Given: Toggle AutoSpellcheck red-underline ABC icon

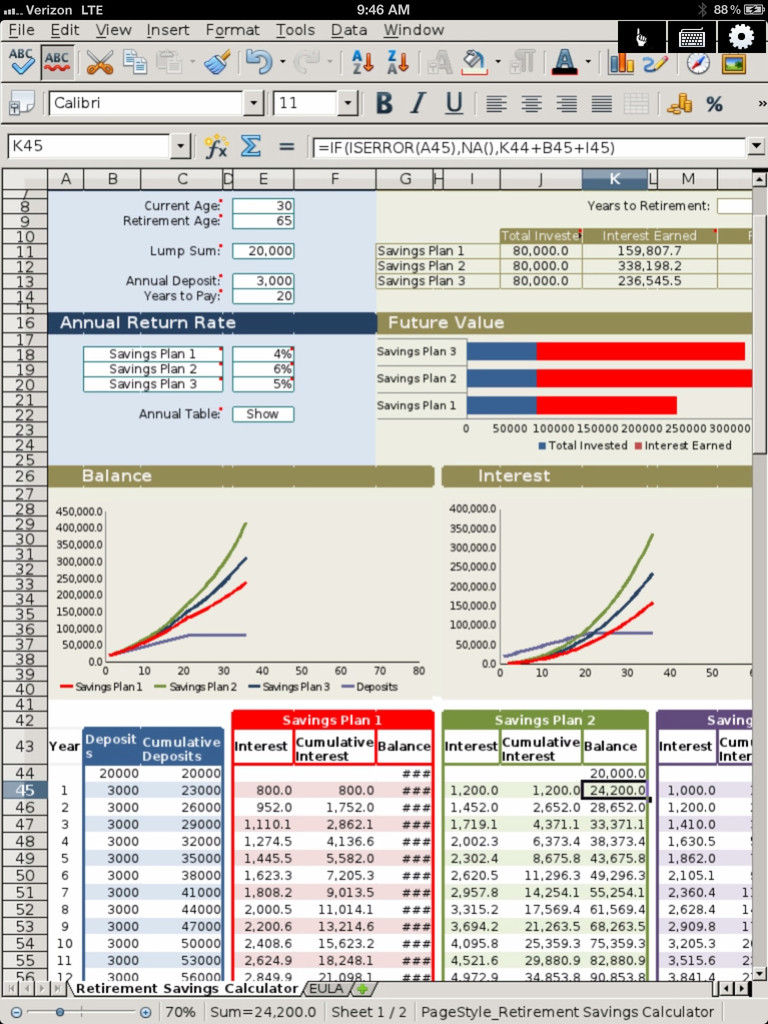Looking at the screenshot, I should [x=57, y=63].
